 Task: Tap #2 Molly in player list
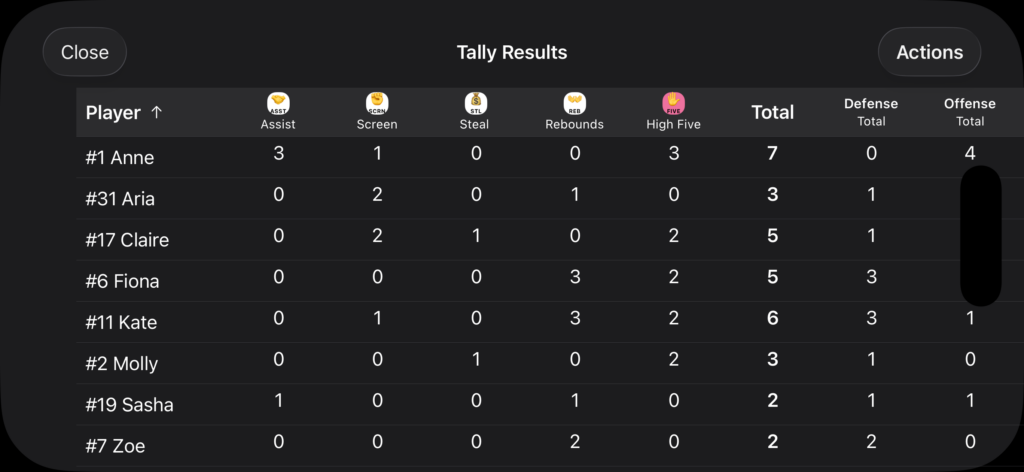[x=122, y=364]
